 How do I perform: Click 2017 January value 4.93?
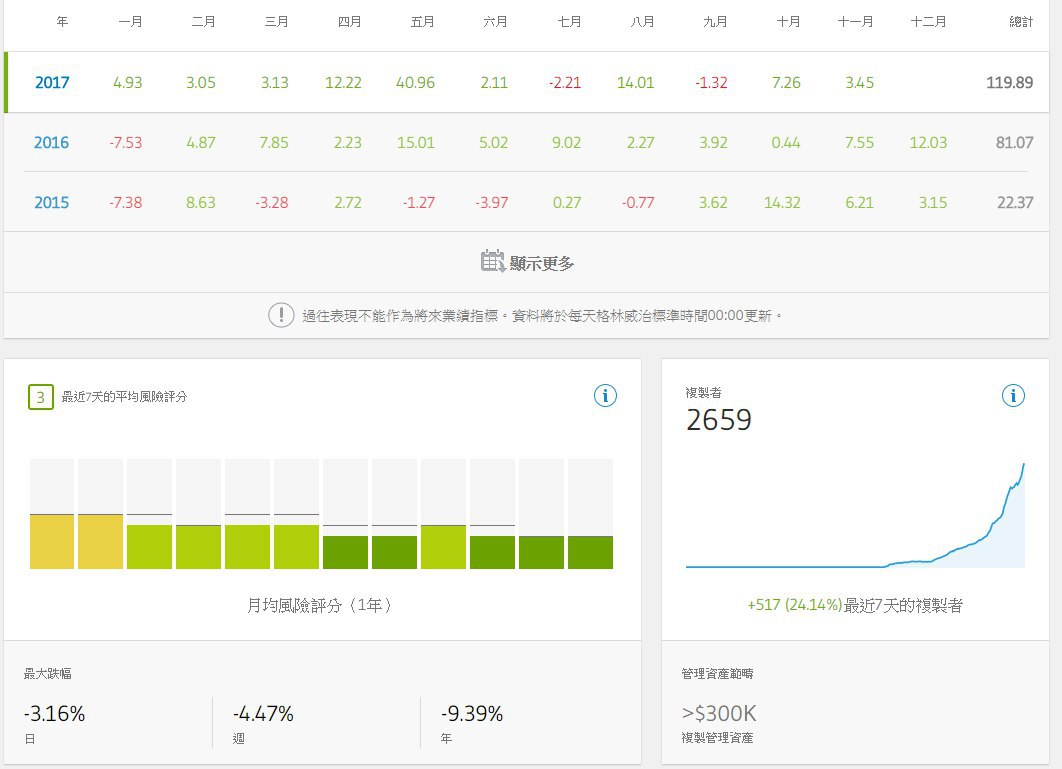127,83
